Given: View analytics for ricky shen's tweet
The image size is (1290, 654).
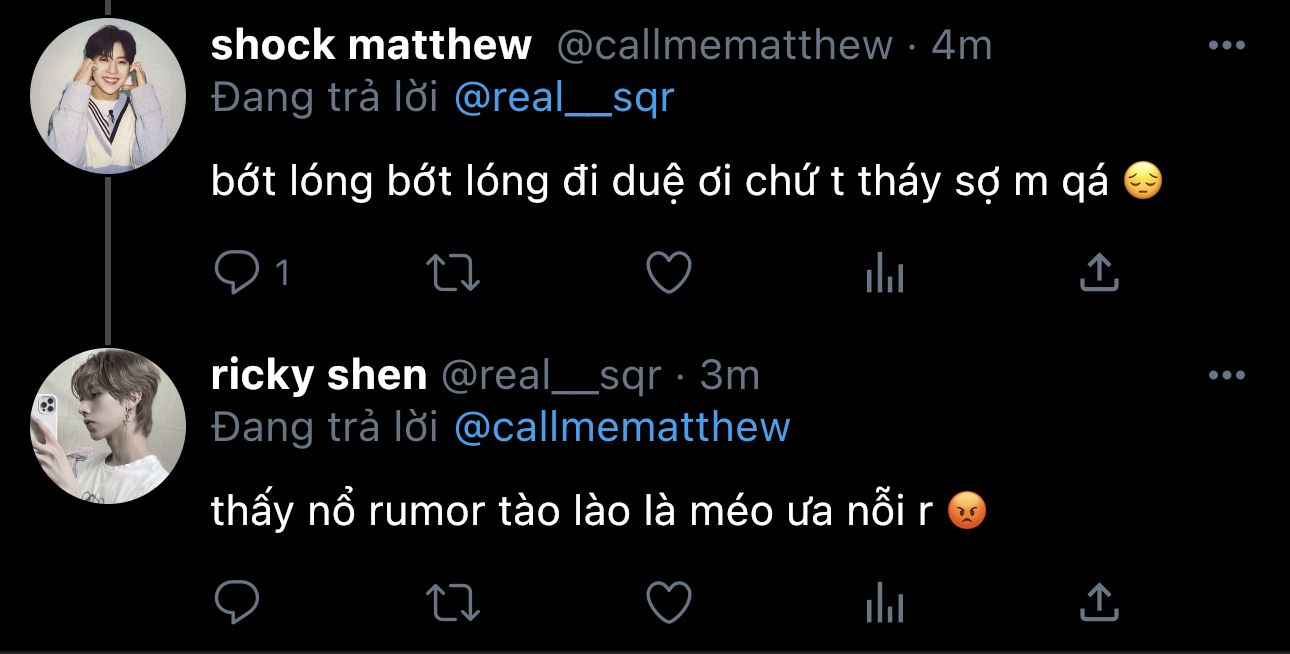Looking at the screenshot, I should (x=884, y=602).
